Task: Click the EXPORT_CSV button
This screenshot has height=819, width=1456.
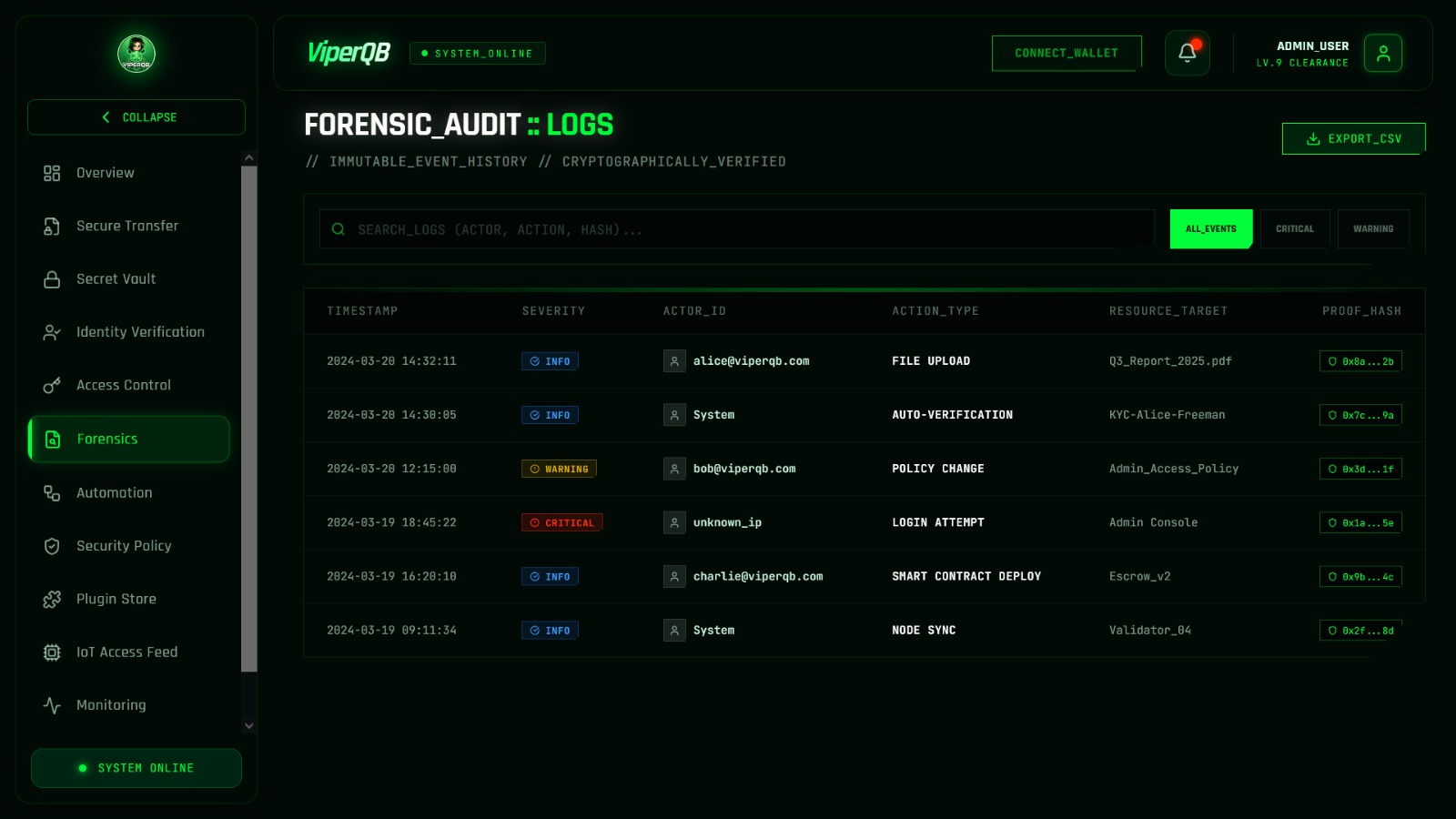Action: click(1353, 138)
